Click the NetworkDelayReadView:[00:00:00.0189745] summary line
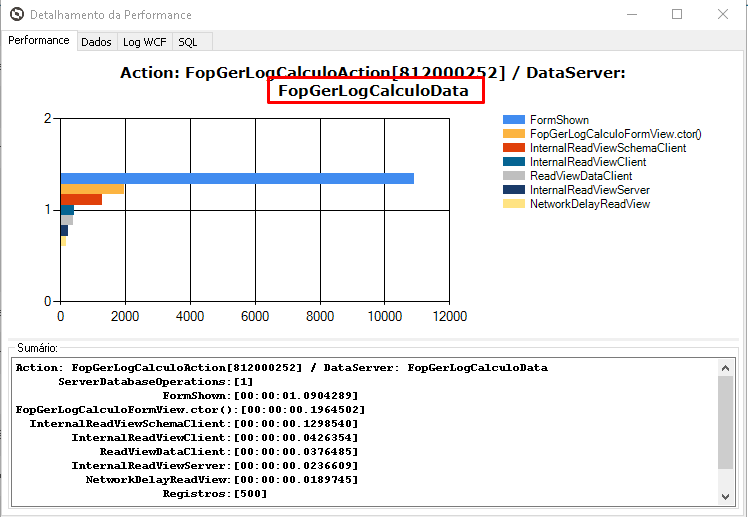 [222, 479]
